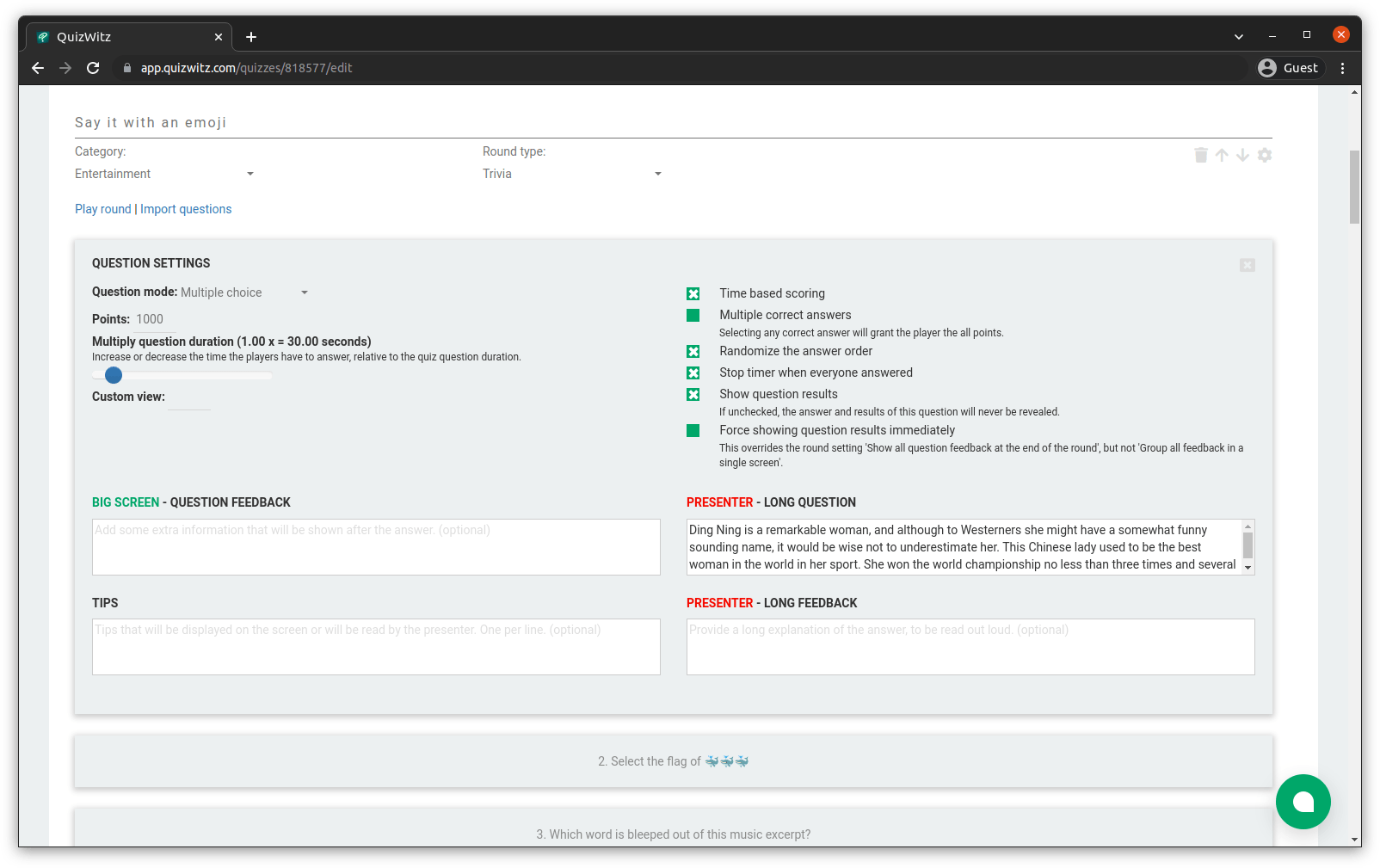Enable Multiple correct answers

[693, 315]
